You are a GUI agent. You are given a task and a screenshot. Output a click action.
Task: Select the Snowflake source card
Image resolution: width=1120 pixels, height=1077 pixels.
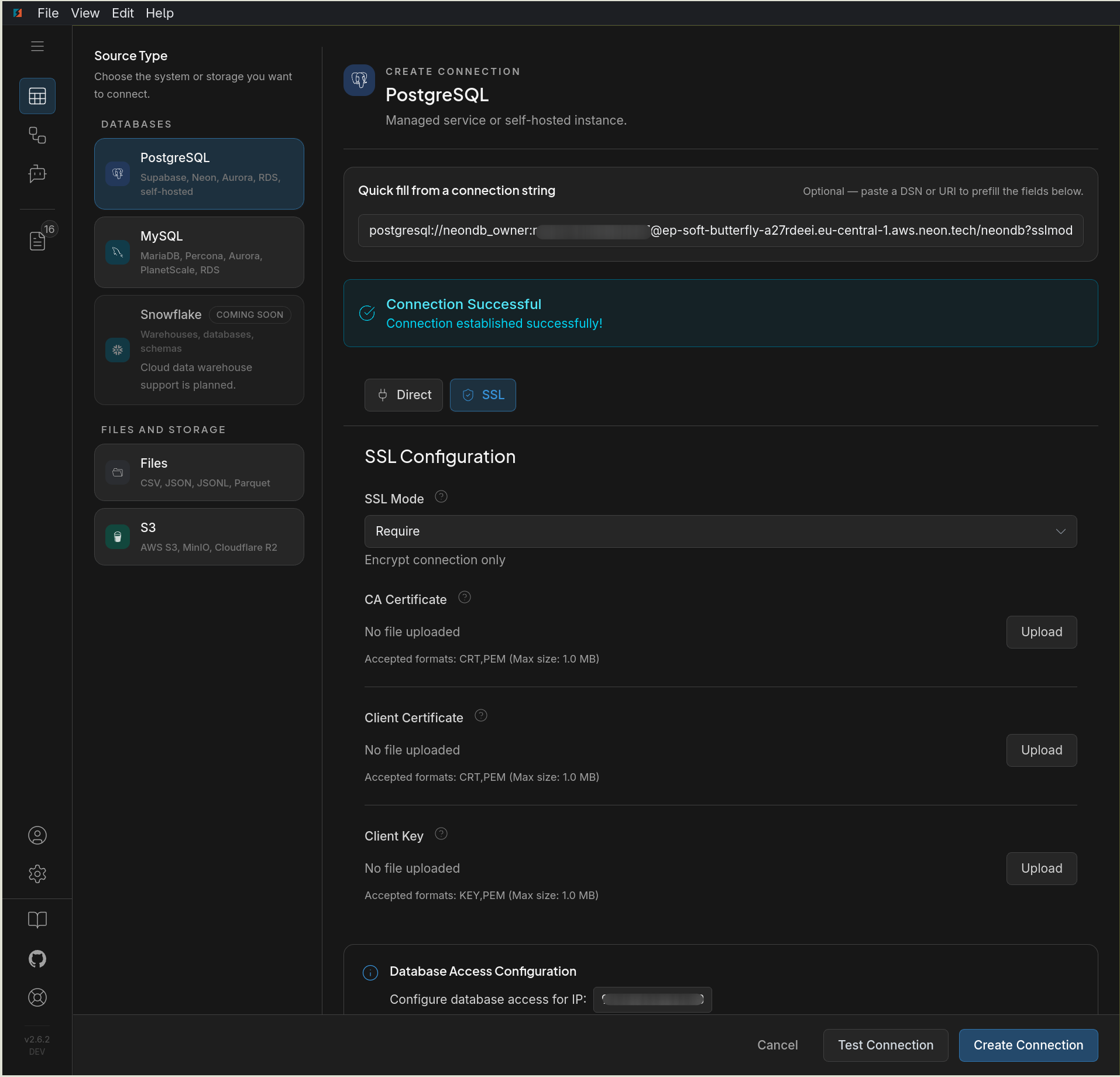tap(199, 350)
